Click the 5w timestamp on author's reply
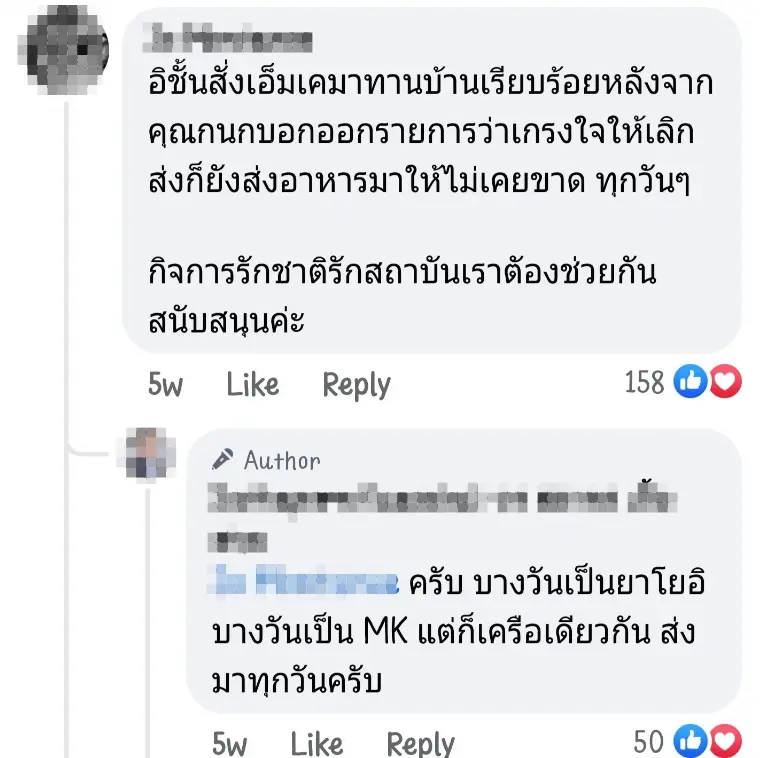Viewport: 764px width, 758px height. tap(230, 743)
